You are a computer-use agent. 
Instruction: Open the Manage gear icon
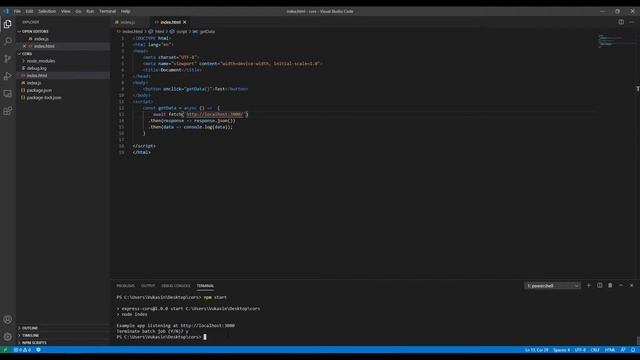click(x=7, y=337)
